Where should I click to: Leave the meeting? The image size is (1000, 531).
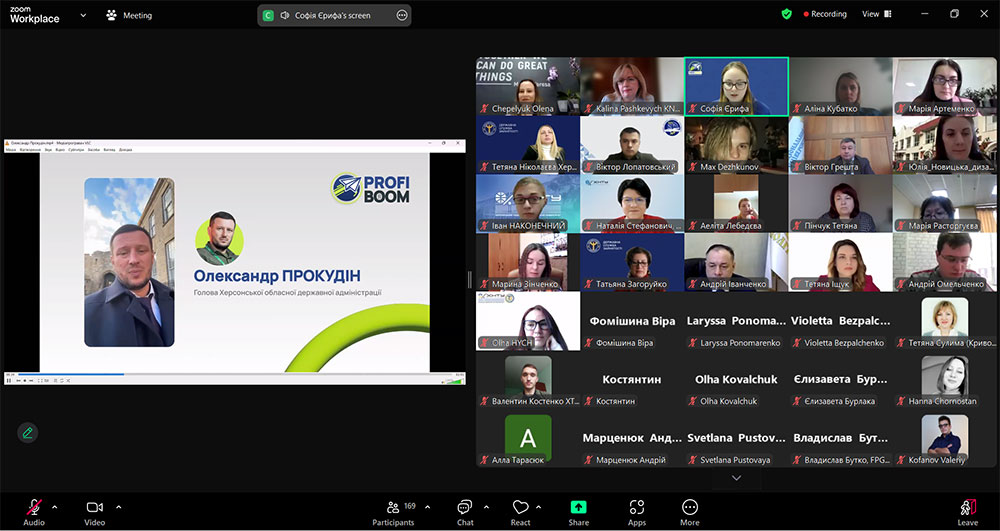(x=967, y=512)
